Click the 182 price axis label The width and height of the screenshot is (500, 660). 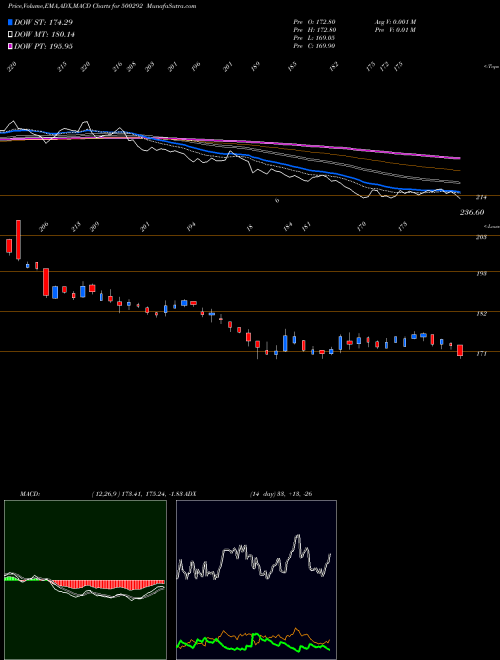(x=481, y=314)
